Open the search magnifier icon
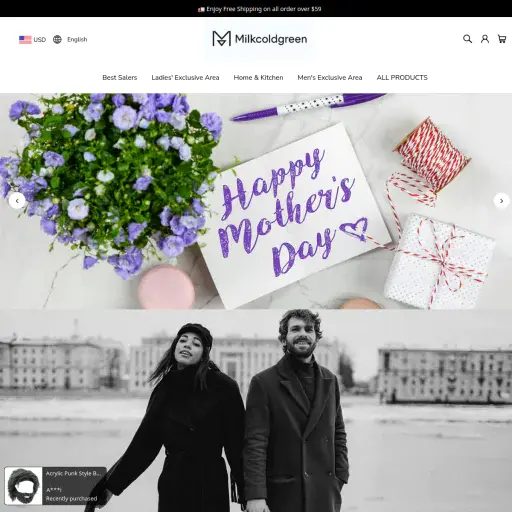512x512 pixels. pyautogui.click(x=467, y=39)
